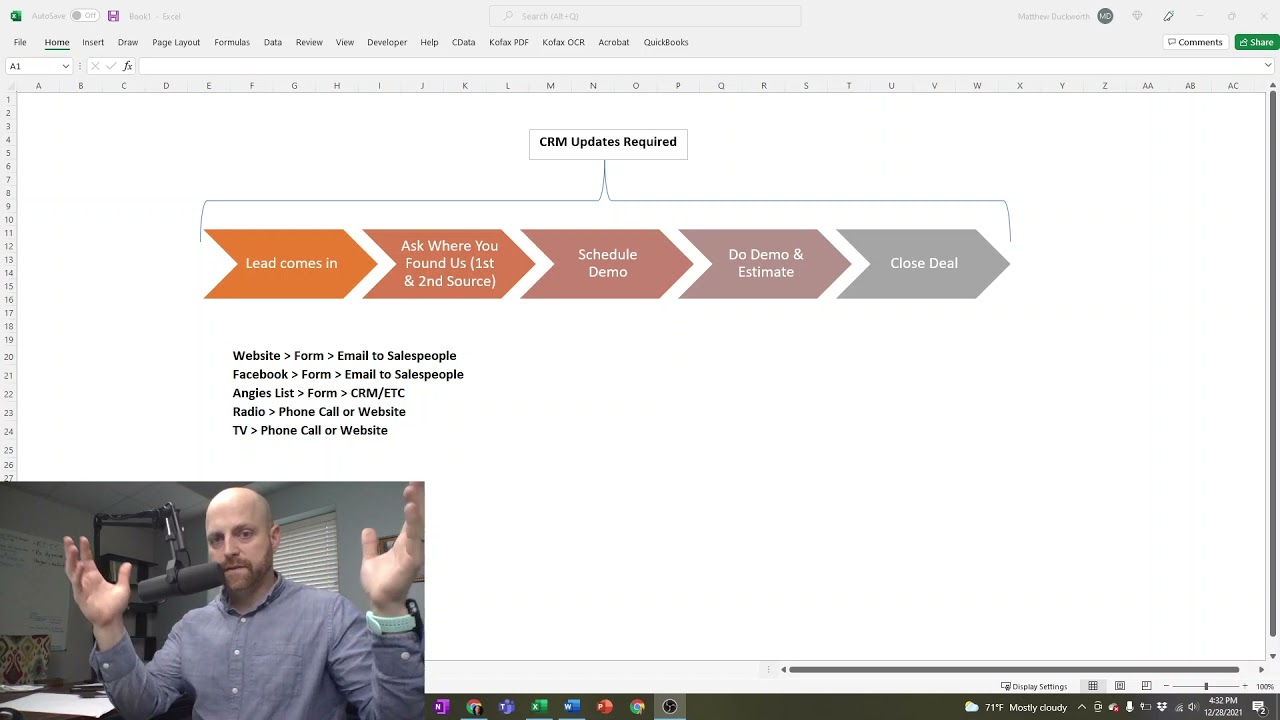
Task: Select row 10 header
Action: pos(9,220)
